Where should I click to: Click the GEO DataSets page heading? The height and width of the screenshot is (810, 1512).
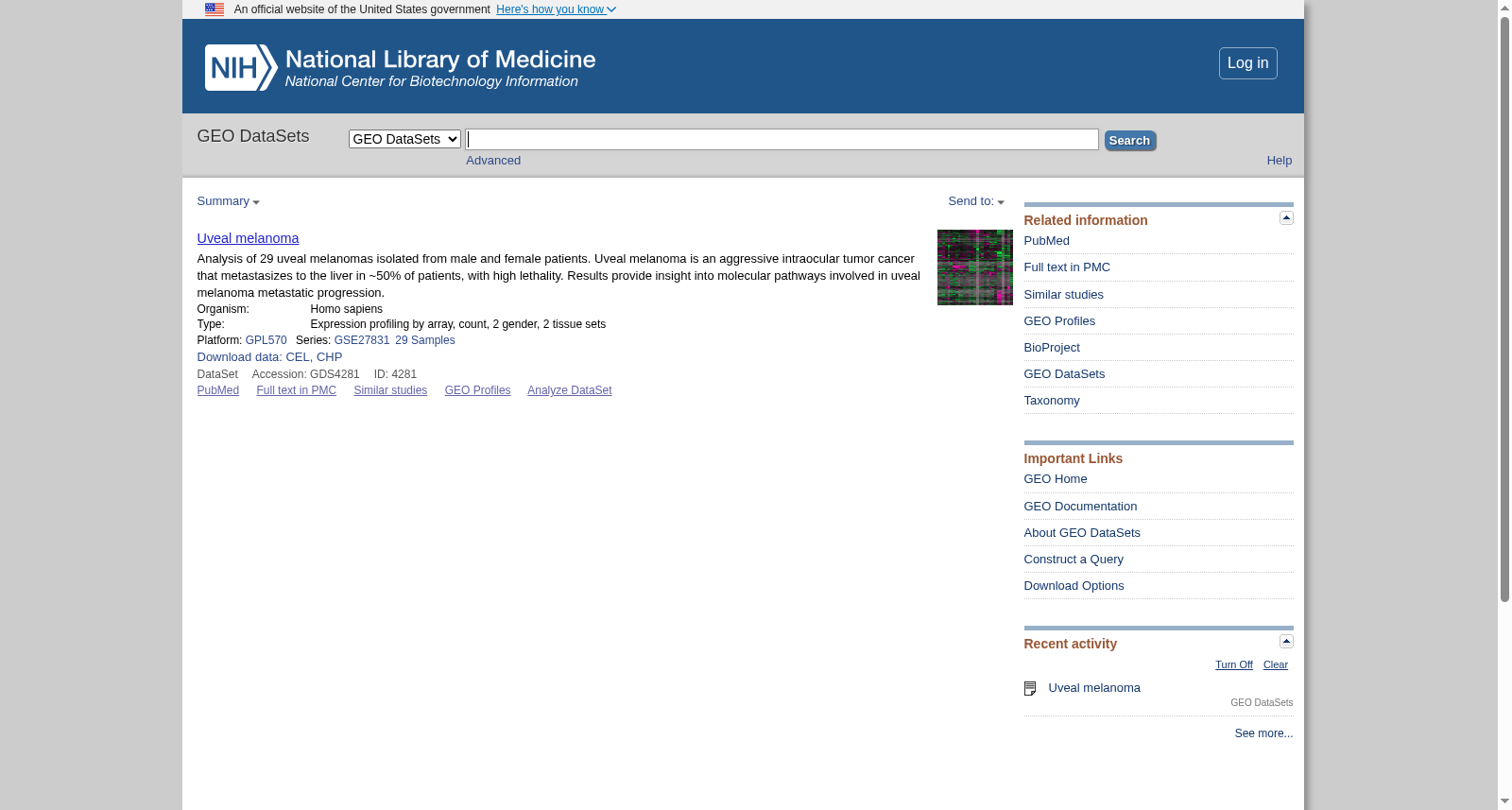253,136
